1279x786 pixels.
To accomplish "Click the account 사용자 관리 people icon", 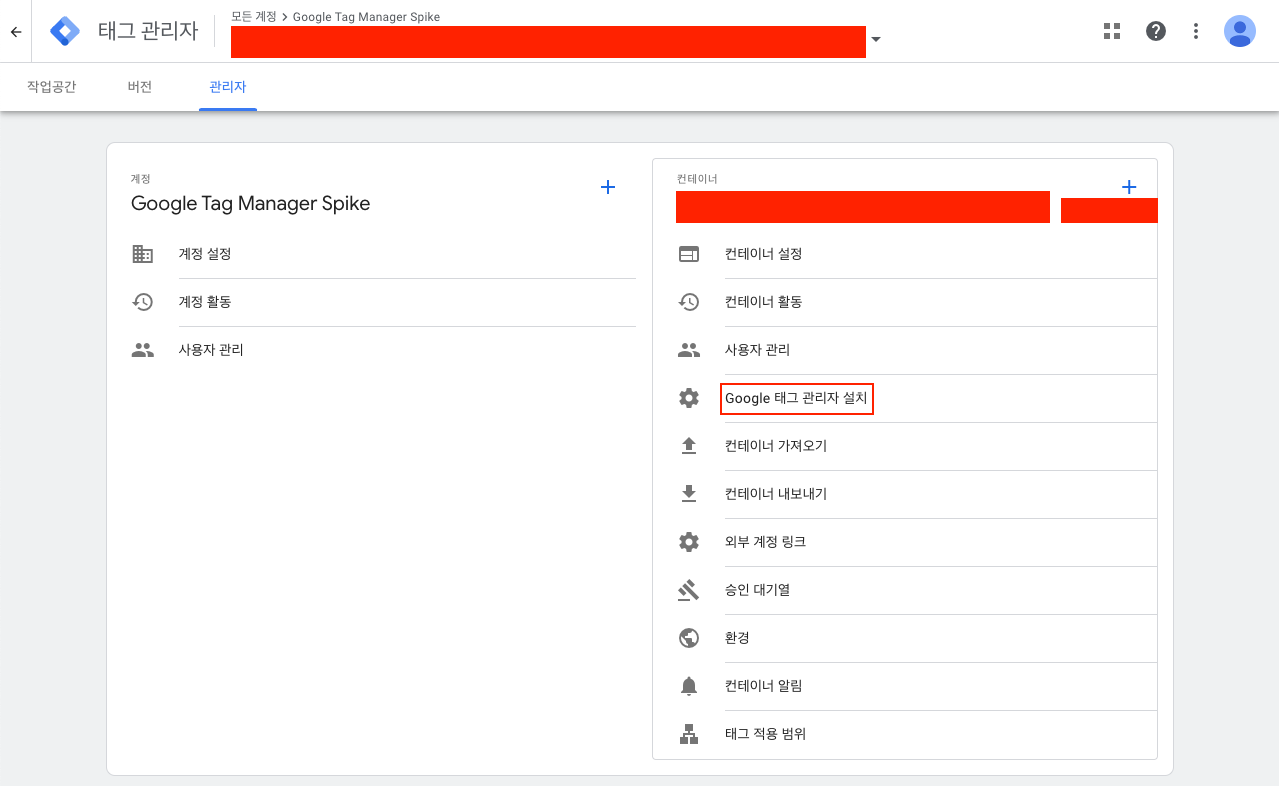I will [x=143, y=350].
